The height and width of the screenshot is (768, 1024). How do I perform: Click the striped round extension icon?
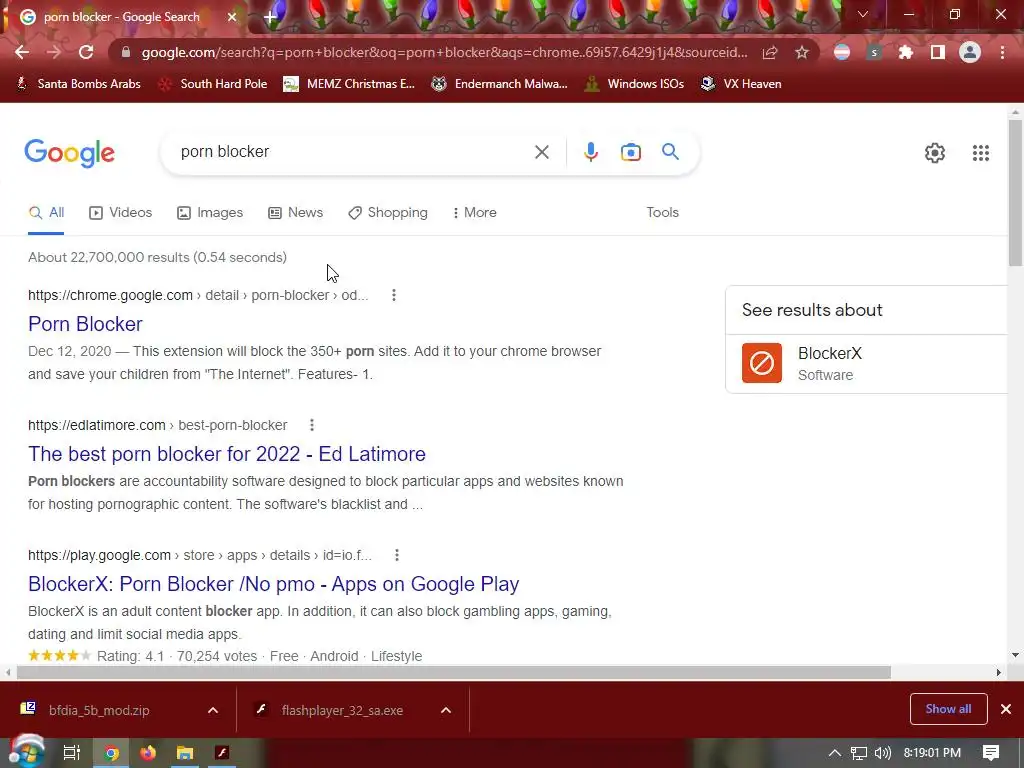pos(842,52)
